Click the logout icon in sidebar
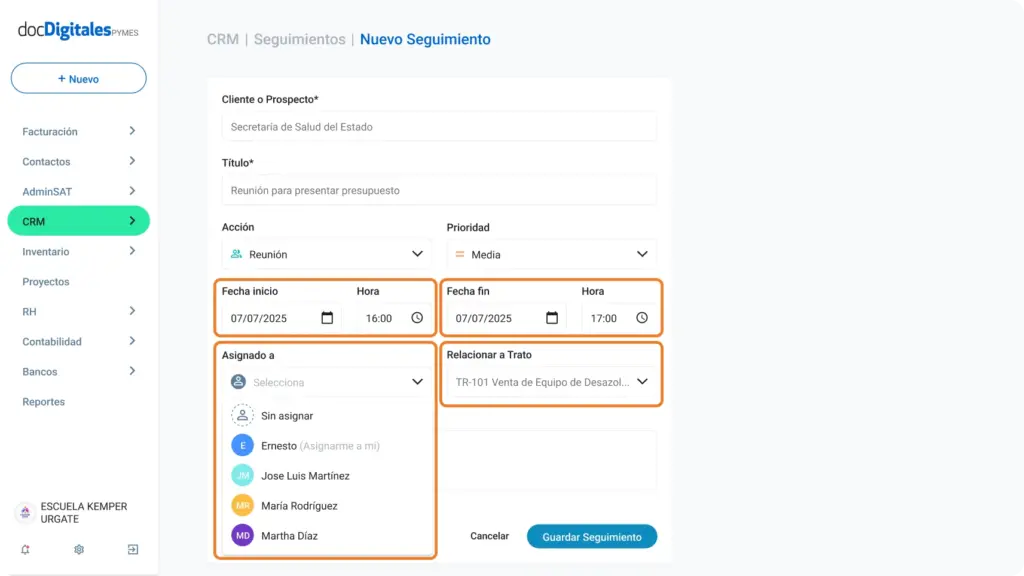The image size is (1024, 576). (133, 550)
